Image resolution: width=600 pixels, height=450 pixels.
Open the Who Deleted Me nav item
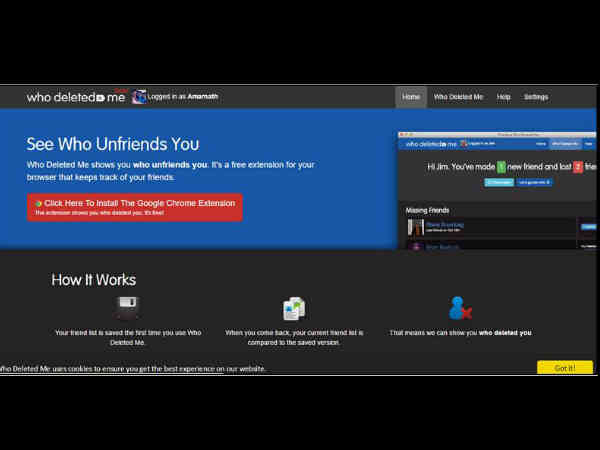[458, 97]
